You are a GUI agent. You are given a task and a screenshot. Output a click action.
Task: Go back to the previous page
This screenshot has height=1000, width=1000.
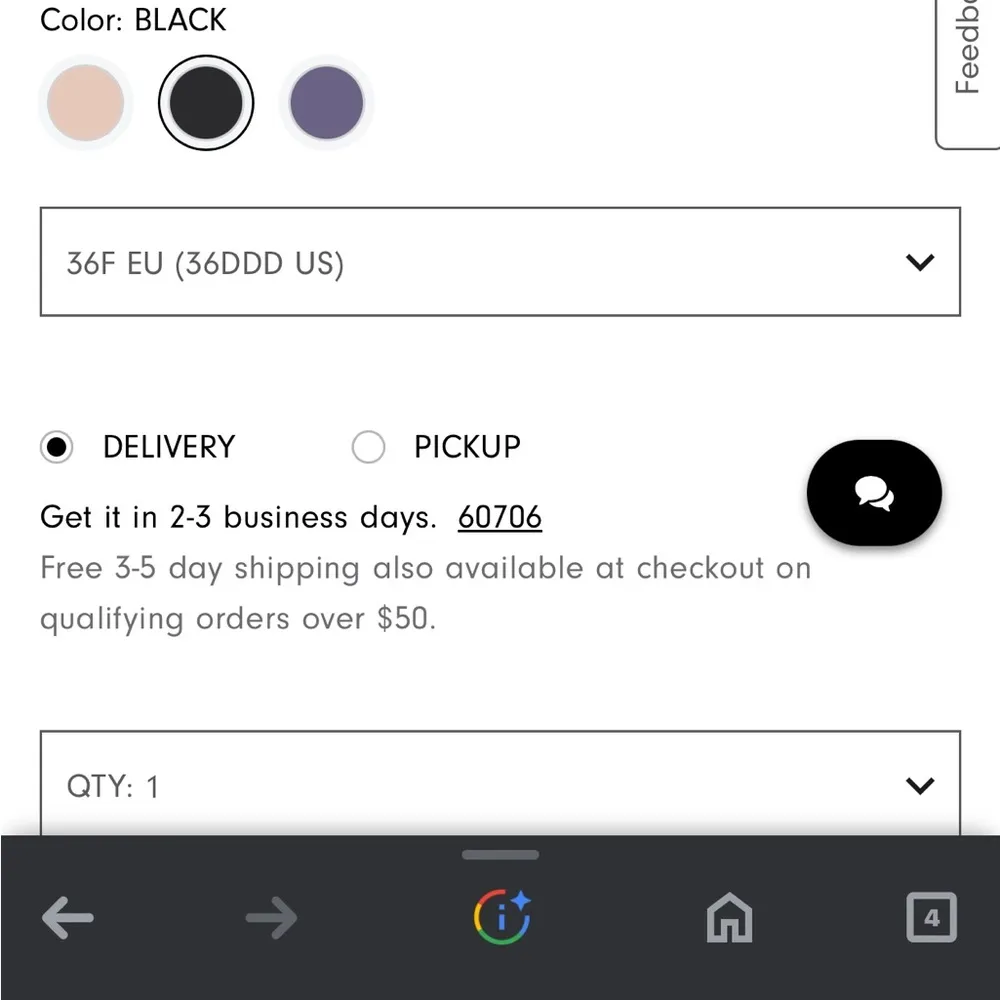68,917
